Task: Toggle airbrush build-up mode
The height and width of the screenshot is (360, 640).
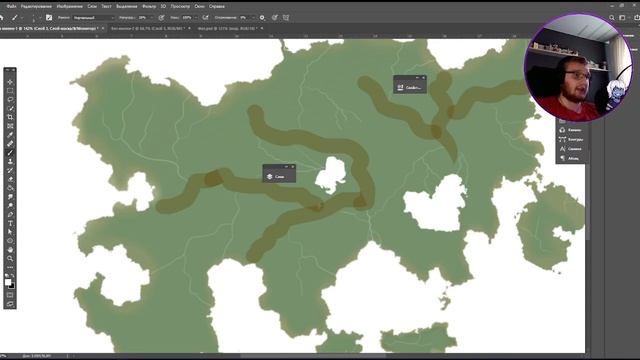Action: [205, 18]
